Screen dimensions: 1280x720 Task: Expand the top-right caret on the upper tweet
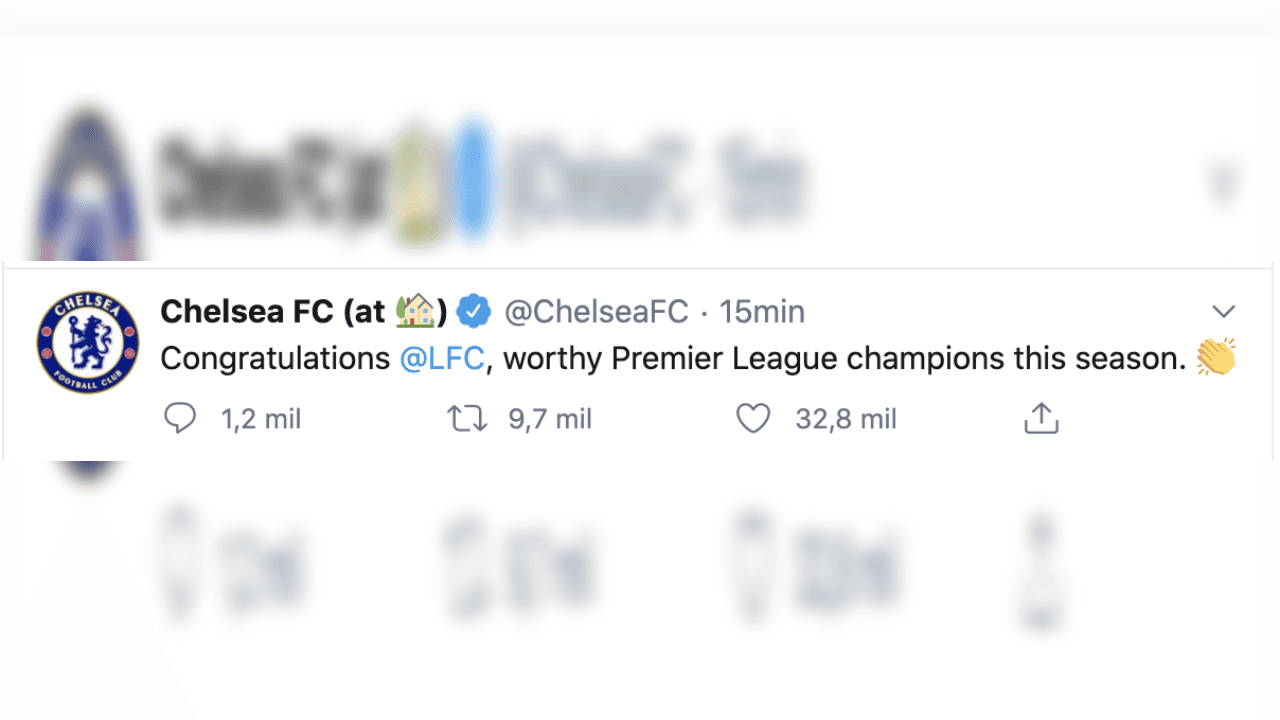[1224, 184]
